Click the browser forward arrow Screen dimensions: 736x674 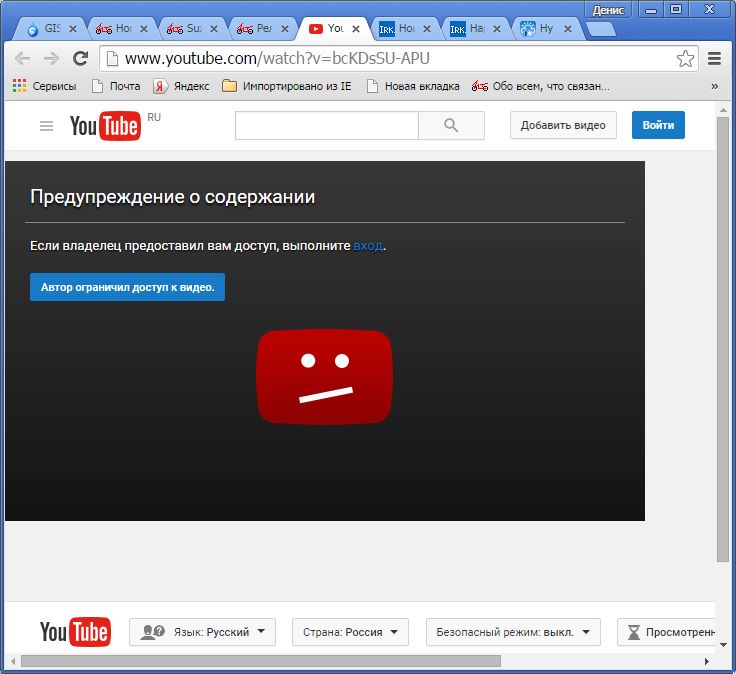51,59
